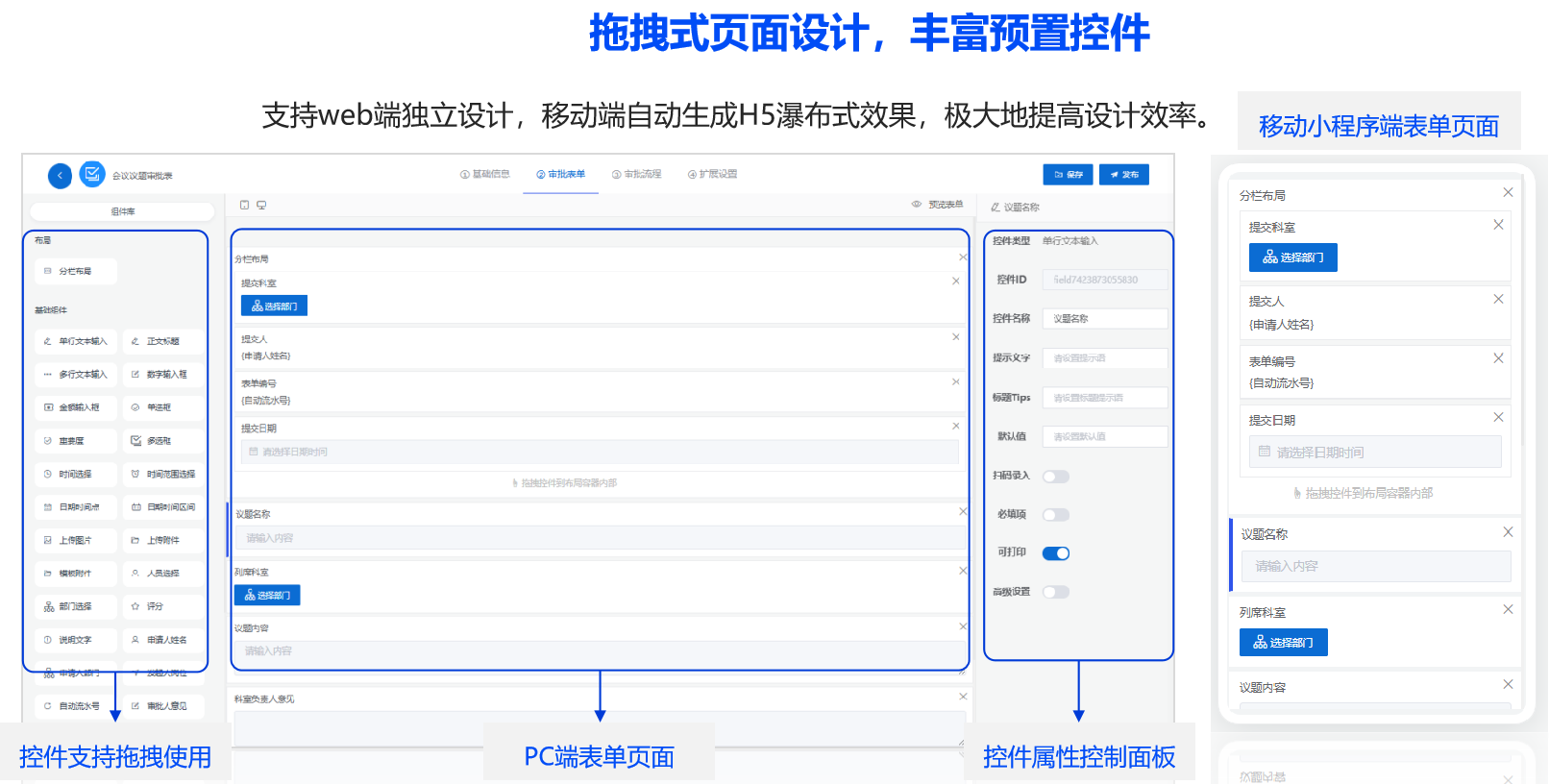Turn on the 必填项 switch
1549x784 pixels.
point(1056,515)
